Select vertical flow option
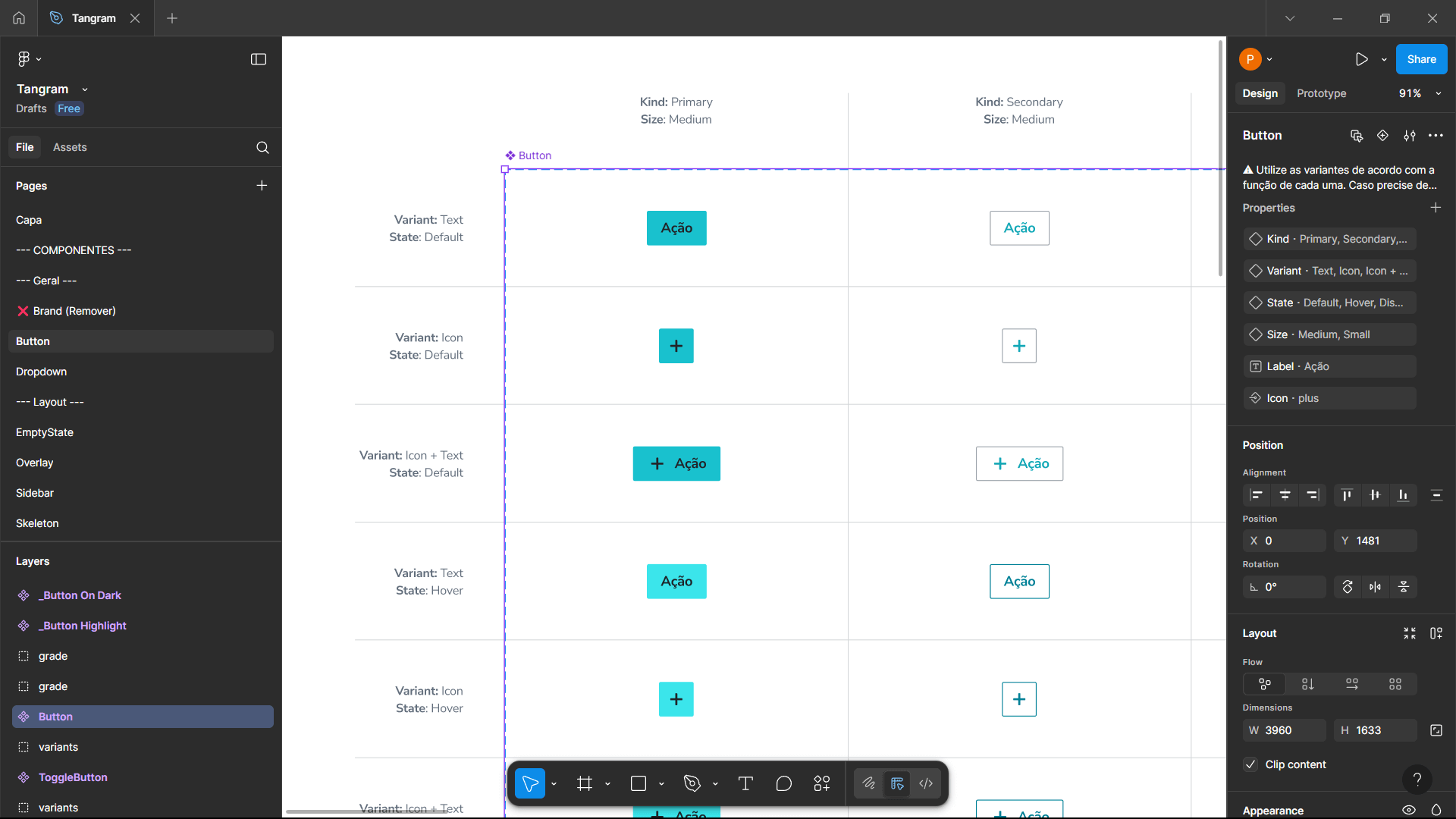The height and width of the screenshot is (819, 1456). [x=1307, y=684]
